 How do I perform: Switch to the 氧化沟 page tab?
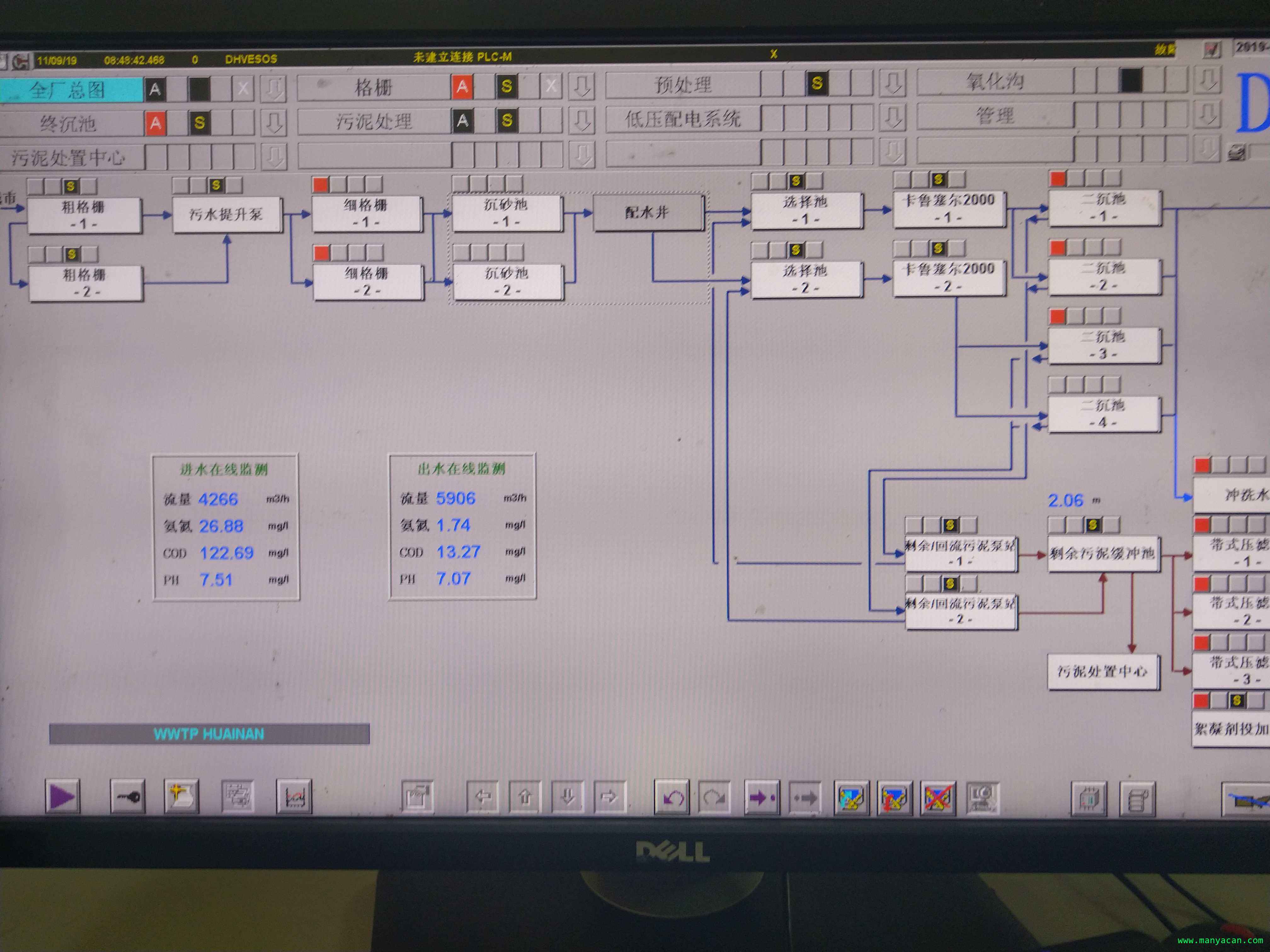click(x=994, y=82)
